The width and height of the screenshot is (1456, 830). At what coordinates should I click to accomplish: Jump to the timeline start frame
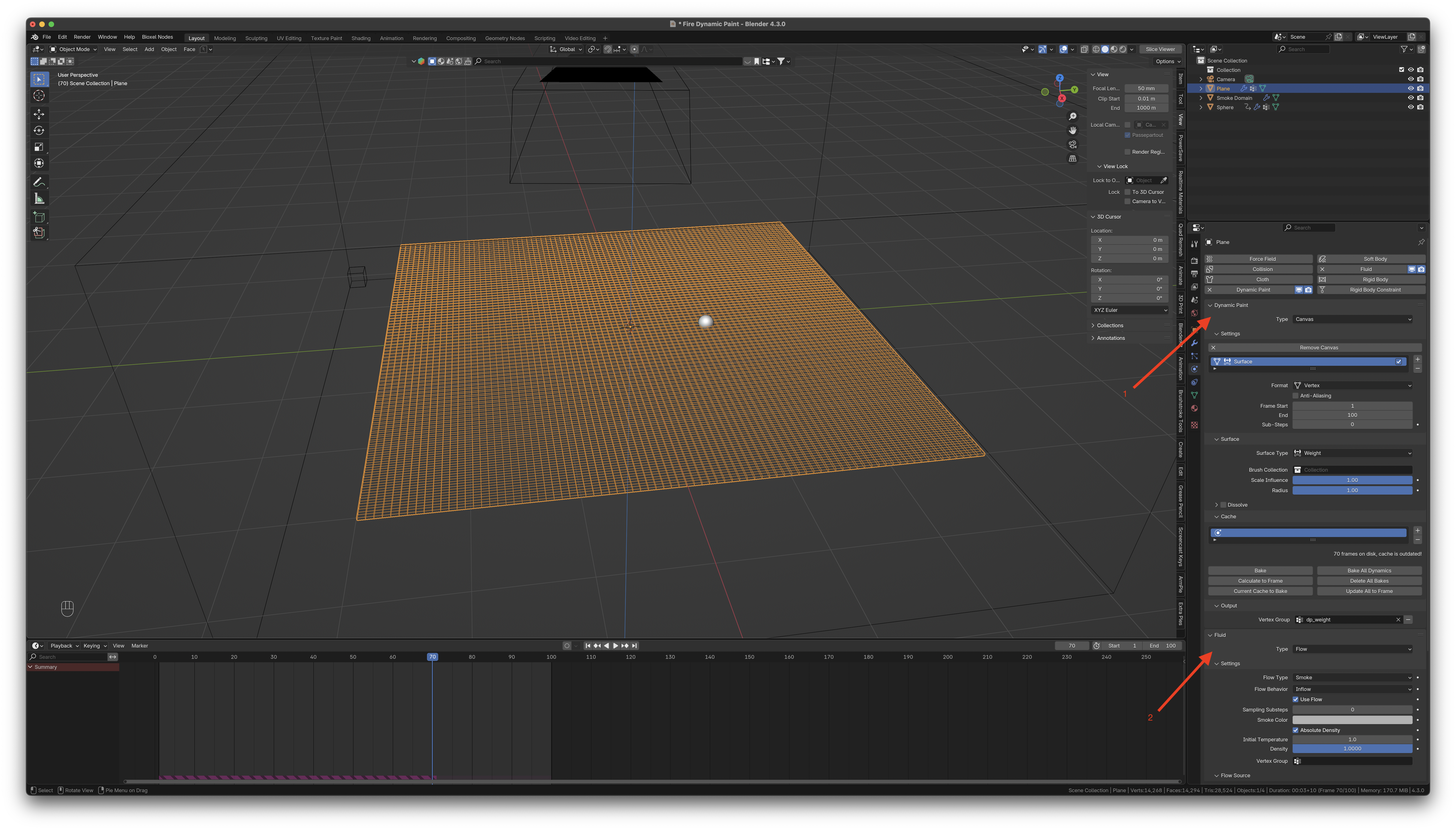588,646
